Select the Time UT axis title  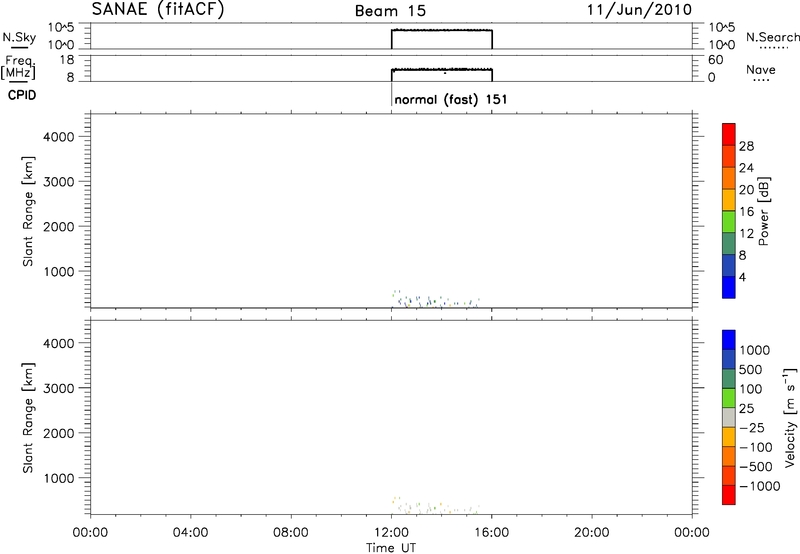pyautogui.click(x=391, y=548)
